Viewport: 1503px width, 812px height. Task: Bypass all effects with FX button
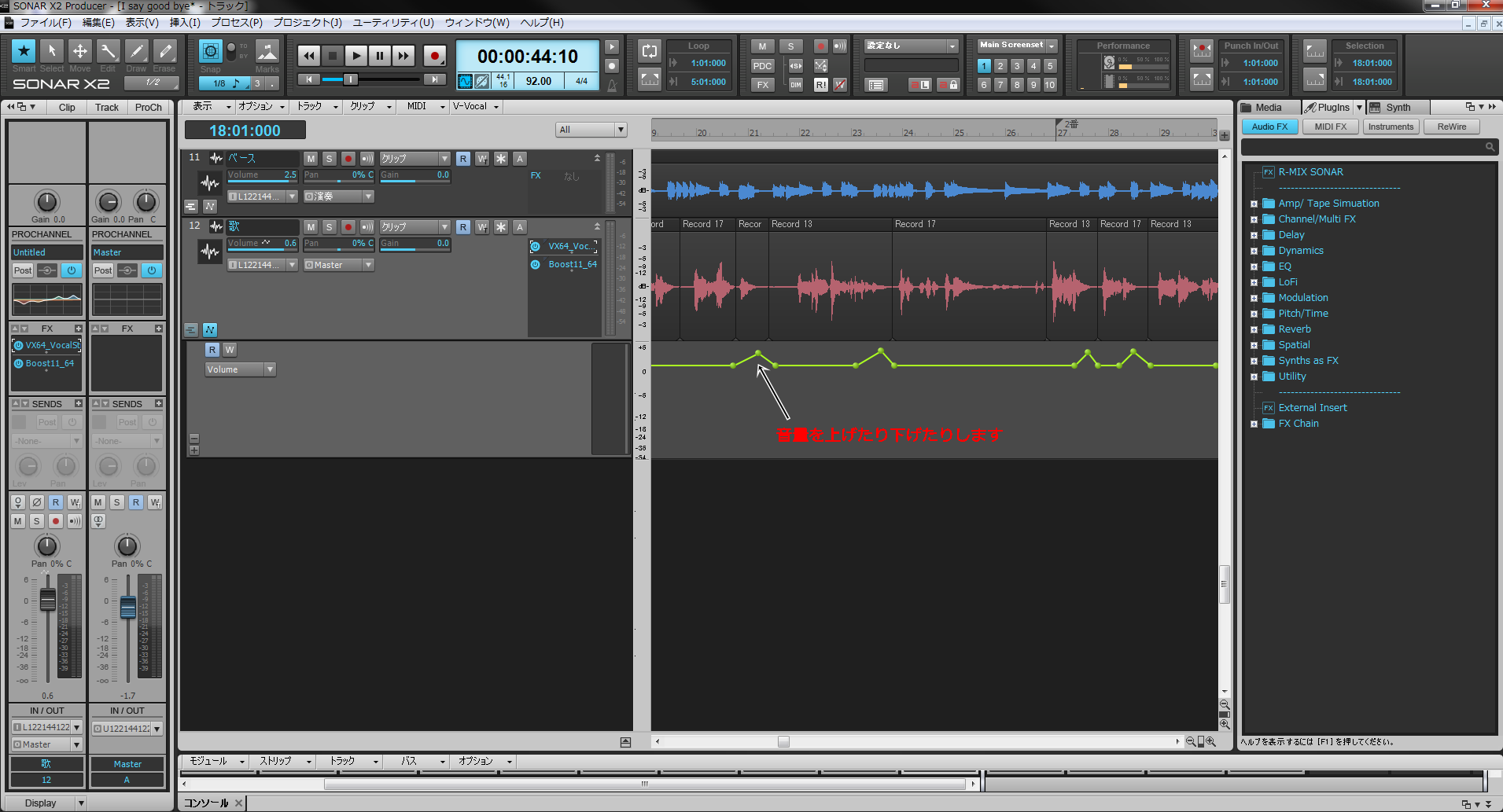tap(762, 85)
